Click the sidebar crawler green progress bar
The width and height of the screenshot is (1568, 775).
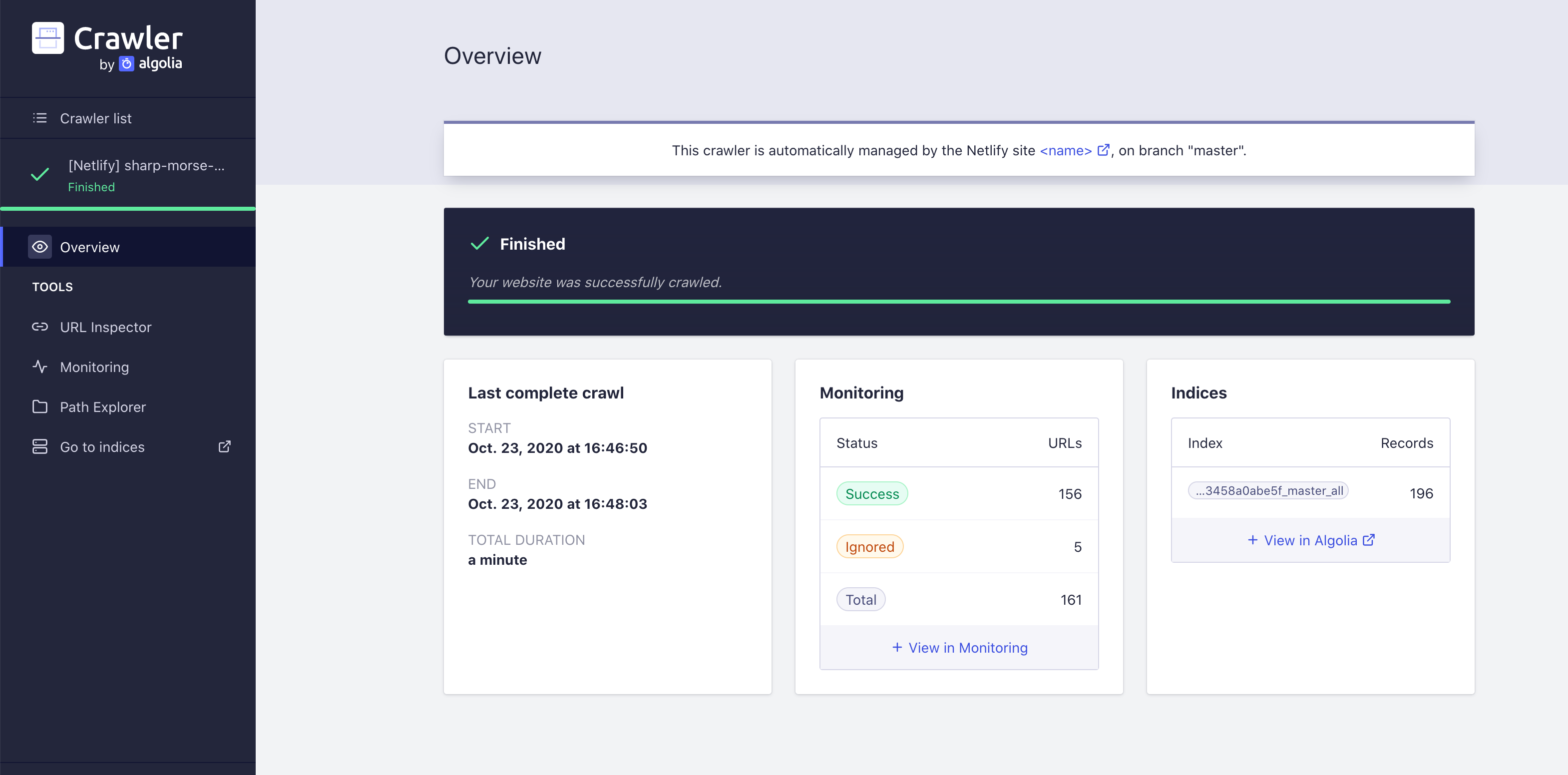tap(128, 209)
